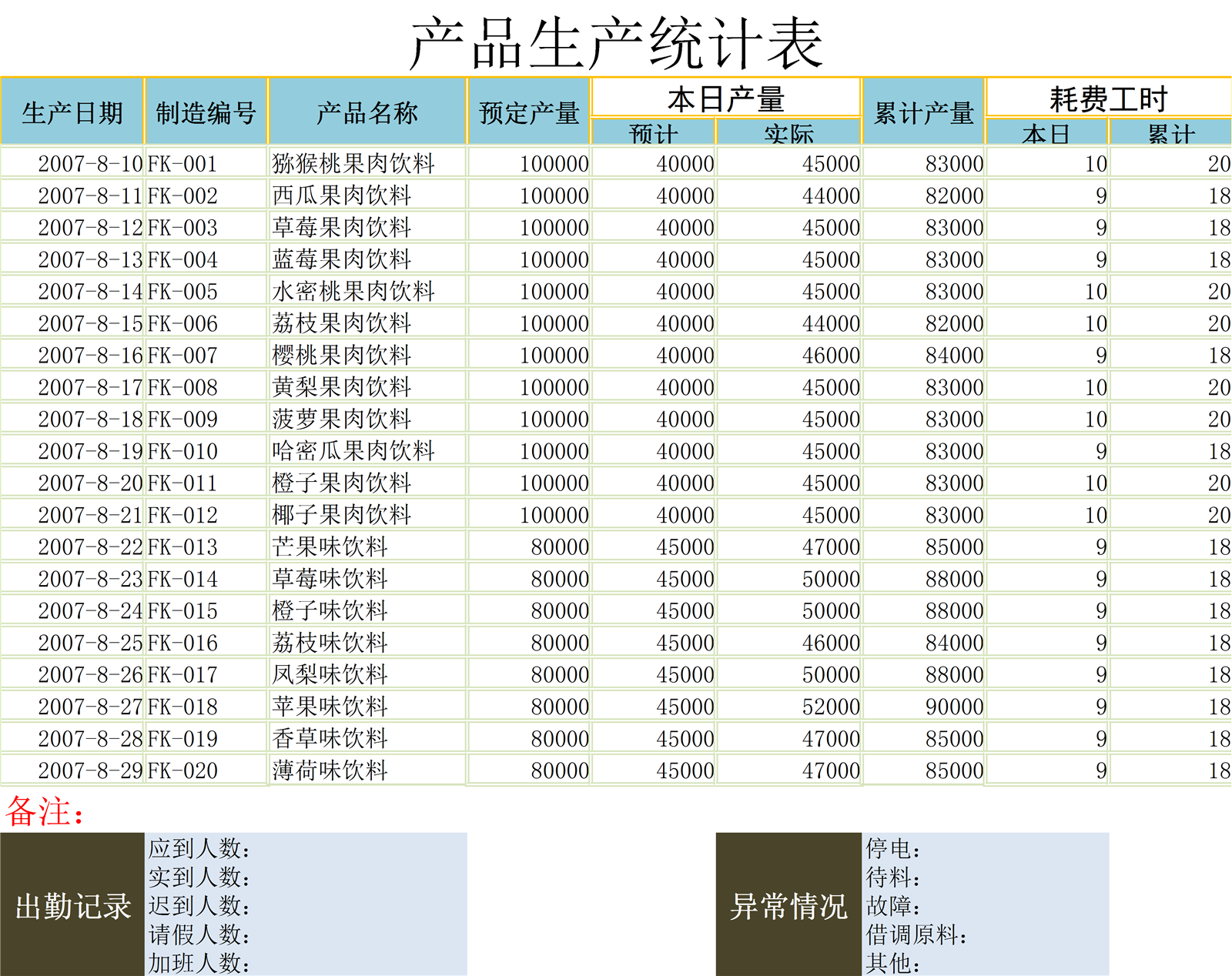
Task: Select the 实际 sub-header cell
Action: click(x=788, y=133)
